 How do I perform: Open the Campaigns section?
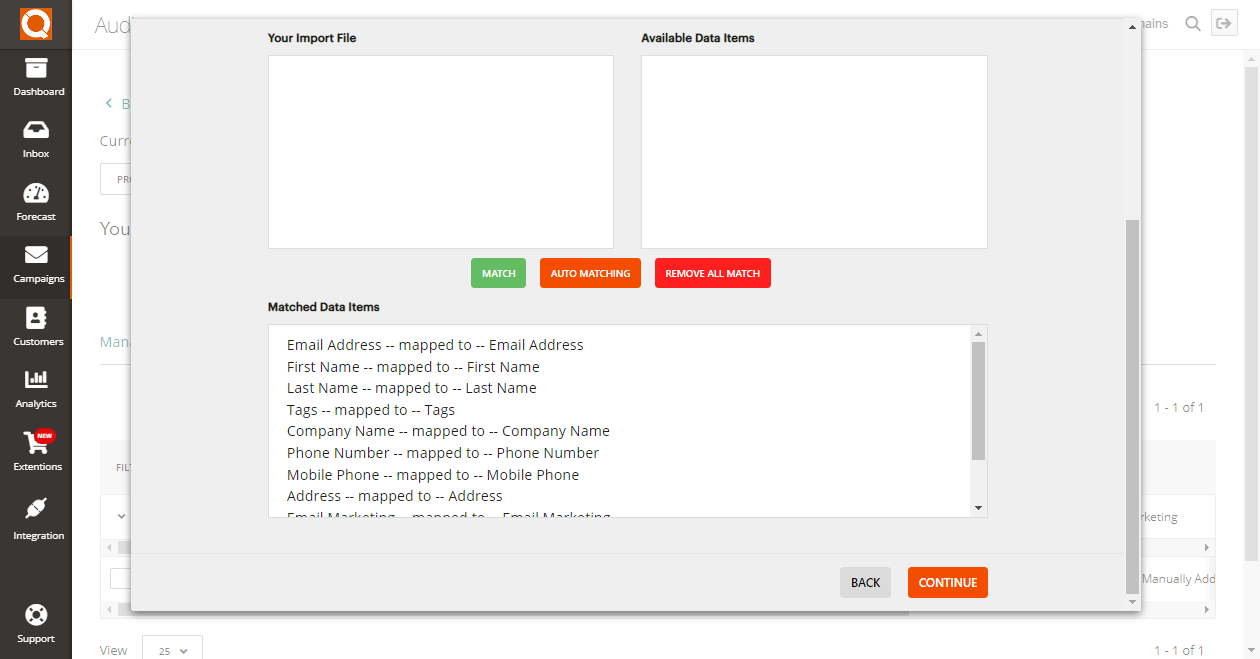pyautogui.click(x=36, y=265)
